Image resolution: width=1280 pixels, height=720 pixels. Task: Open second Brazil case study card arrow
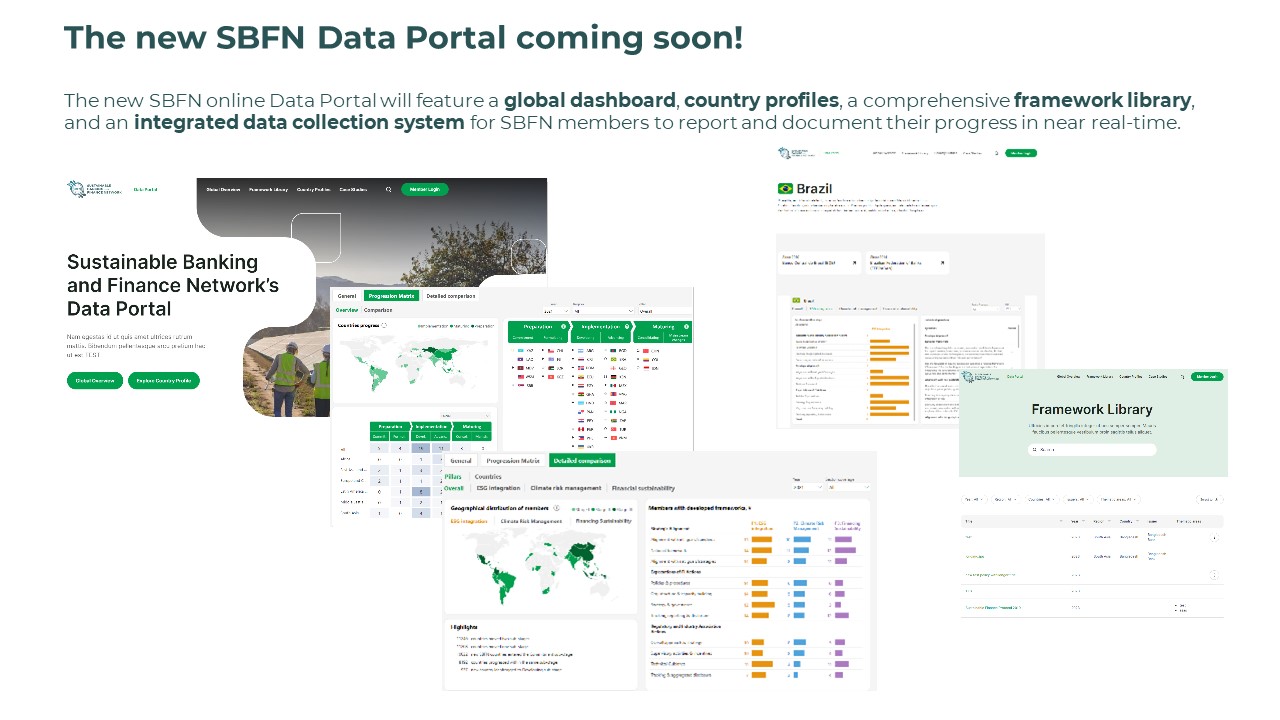[942, 263]
